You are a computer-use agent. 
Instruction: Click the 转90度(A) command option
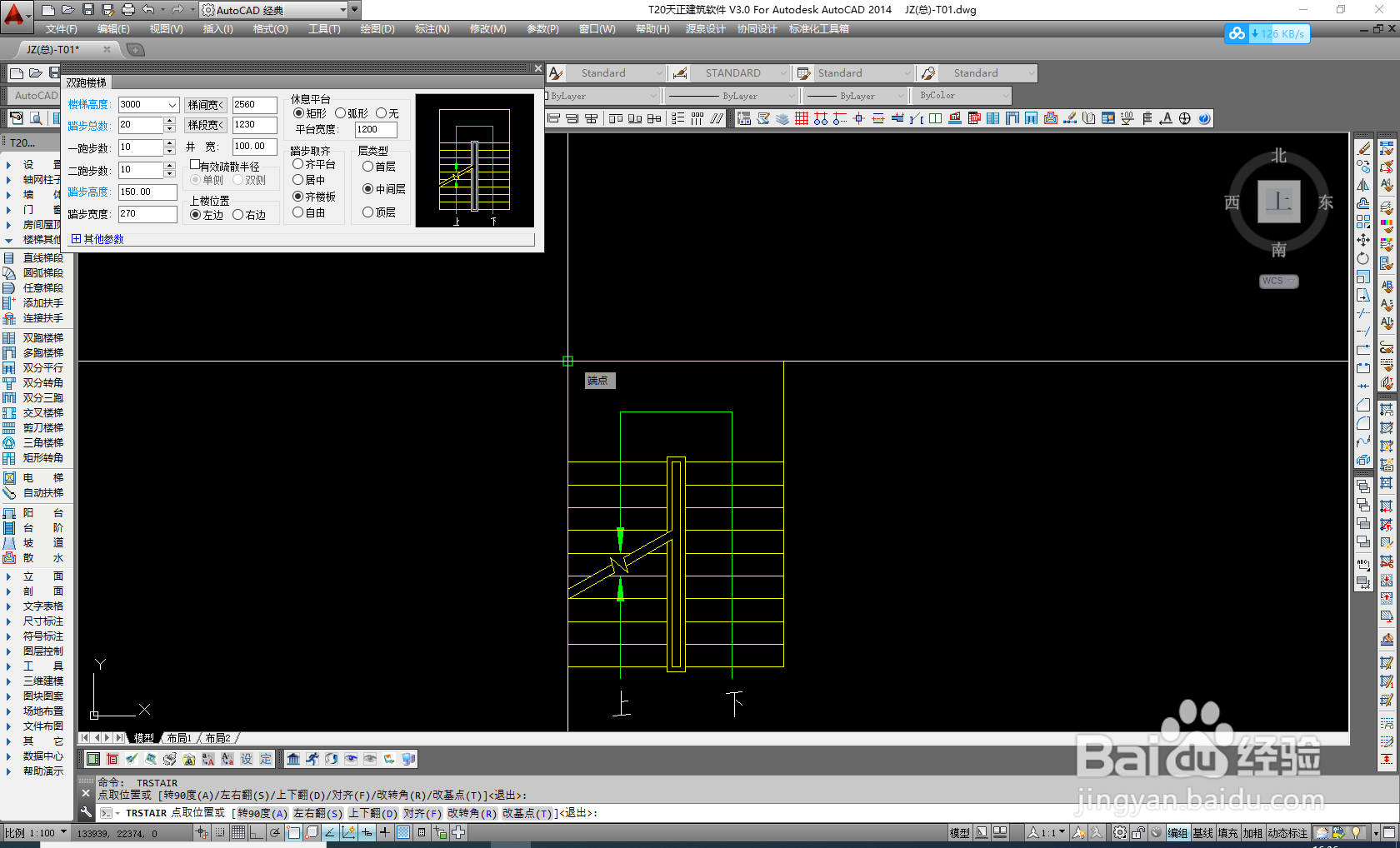coord(262,813)
